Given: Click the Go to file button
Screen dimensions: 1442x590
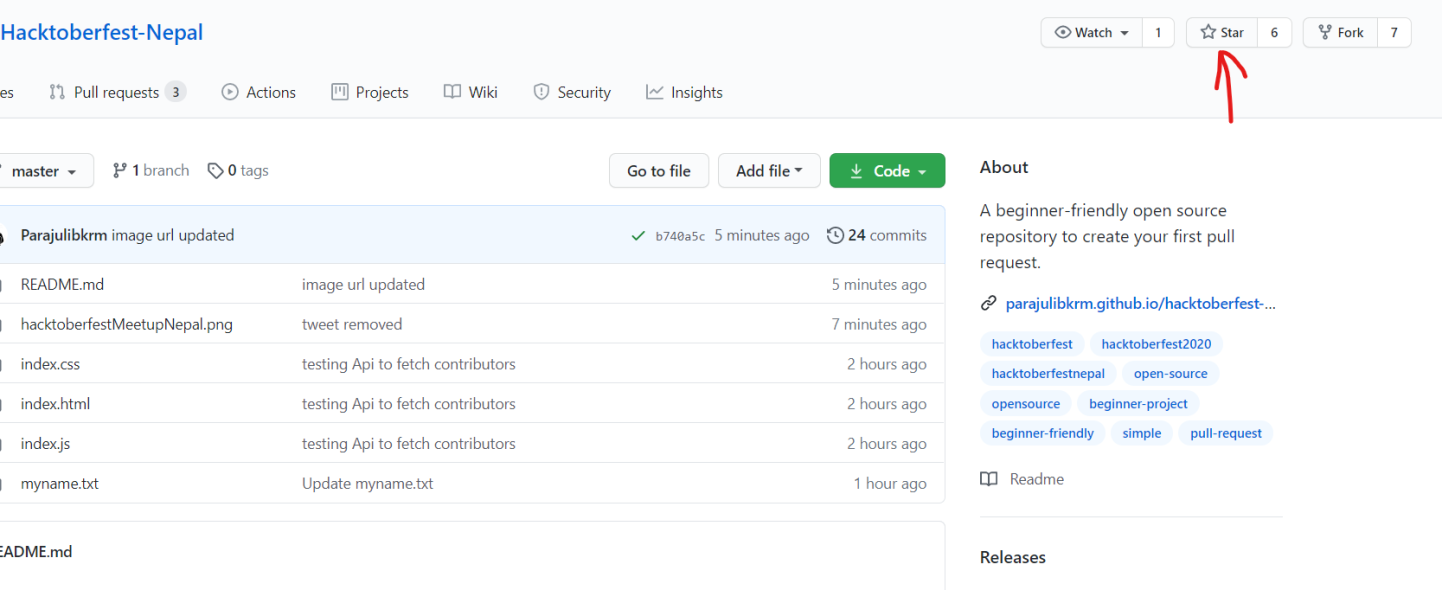Looking at the screenshot, I should pos(659,171).
